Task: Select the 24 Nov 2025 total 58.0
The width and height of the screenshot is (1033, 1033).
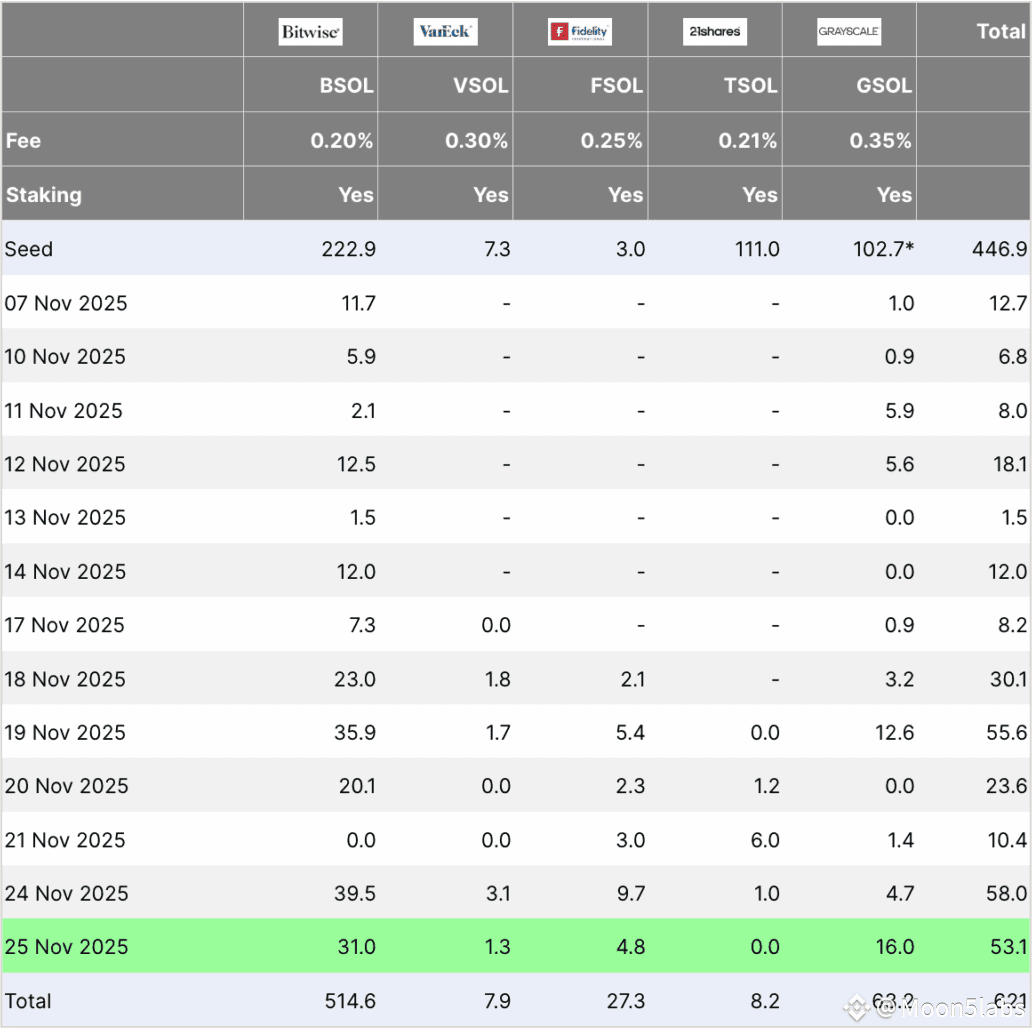Action: [1006, 893]
